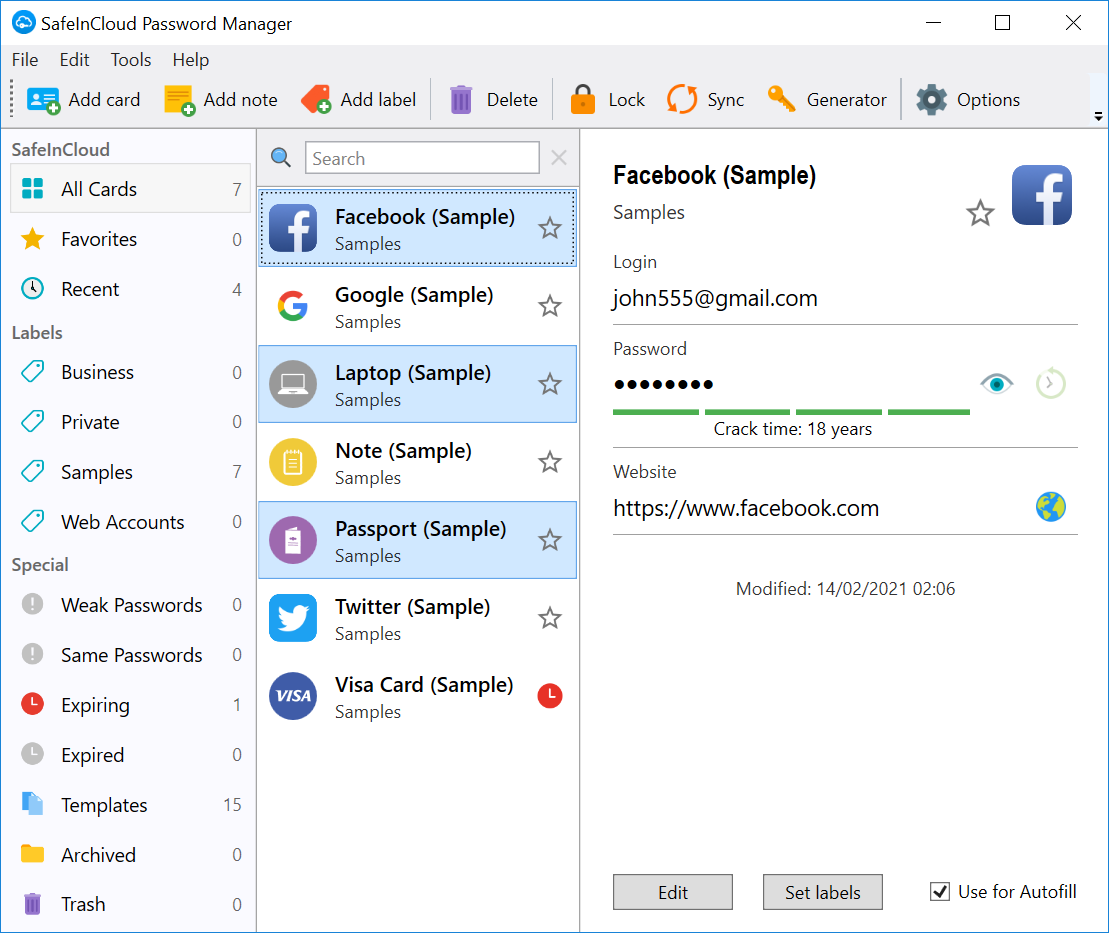Click the Lock padlock icon
Screen dimensions: 1109x933
(x=583, y=100)
